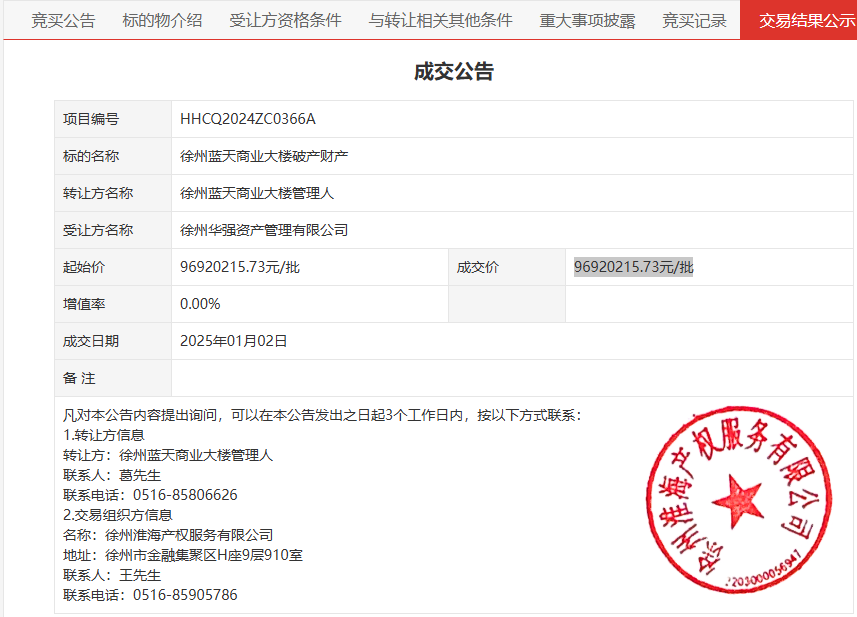Click the sentence beginning 凡对本公告内容提出询问

tap(322, 415)
